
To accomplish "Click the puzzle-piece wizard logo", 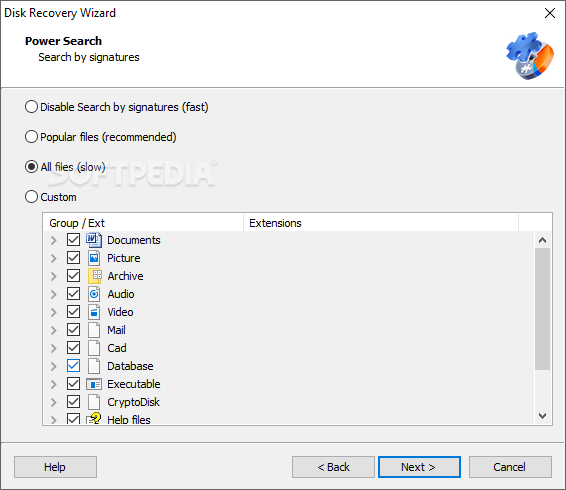I will pos(530,56).
